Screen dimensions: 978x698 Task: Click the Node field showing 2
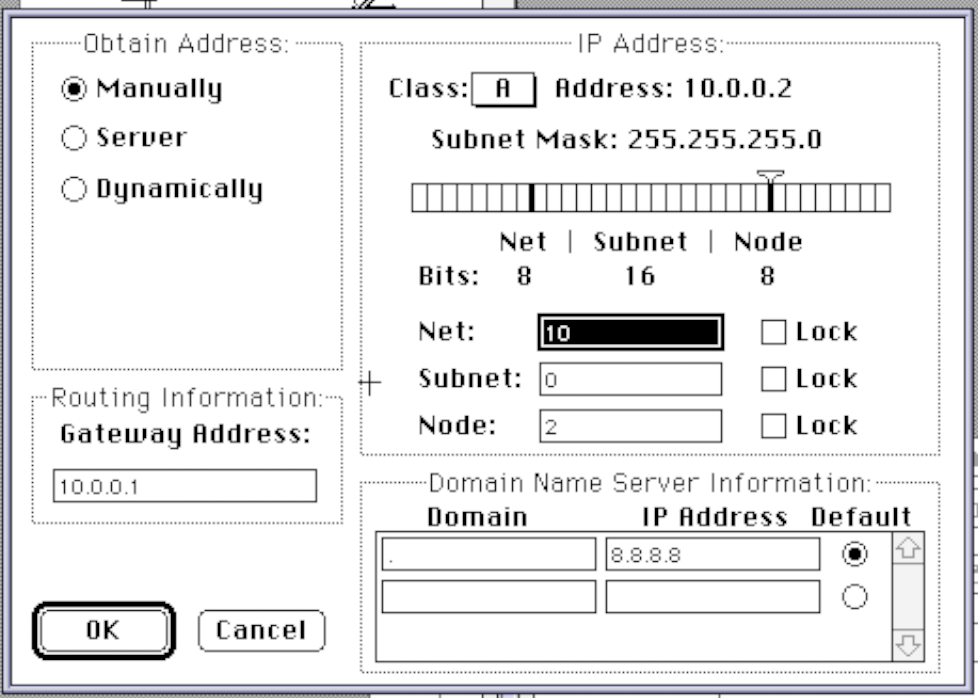point(630,425)
